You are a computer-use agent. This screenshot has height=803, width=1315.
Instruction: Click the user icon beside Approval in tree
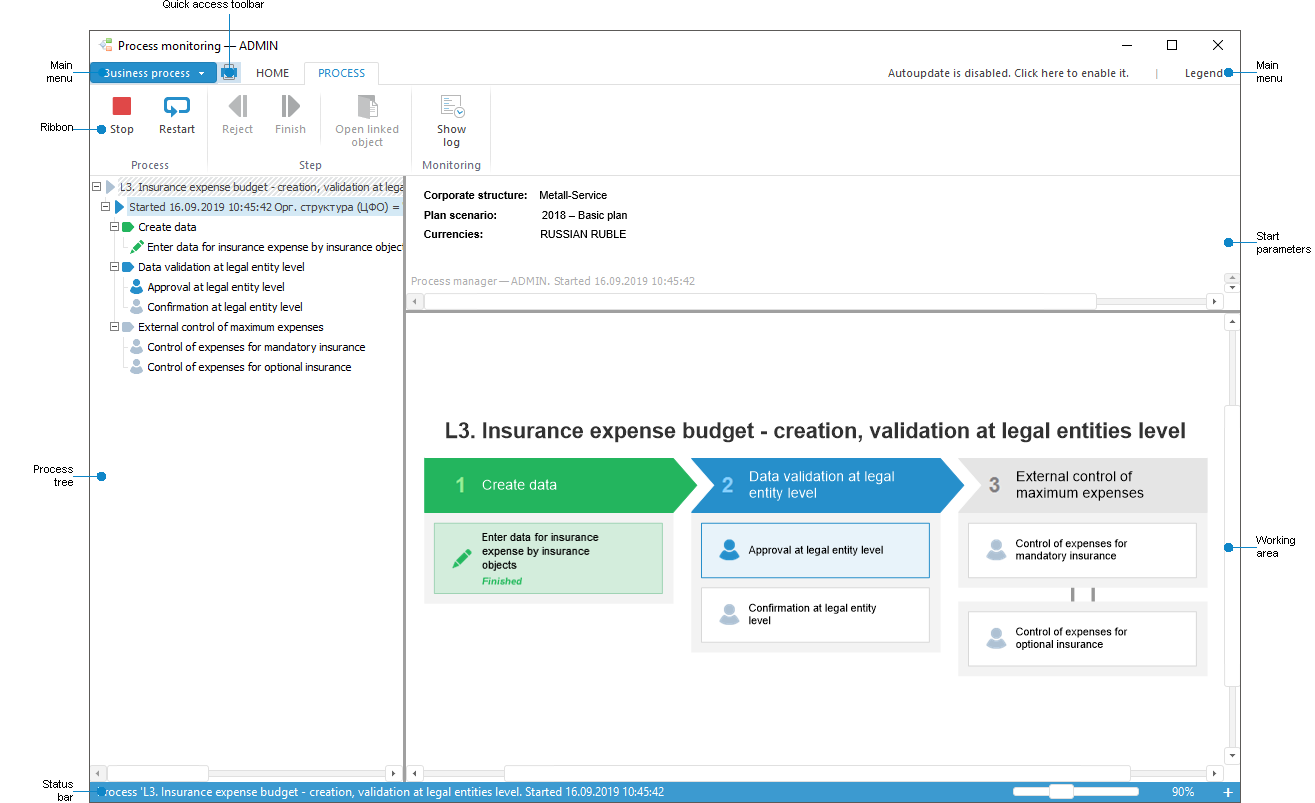coord(137,287)
